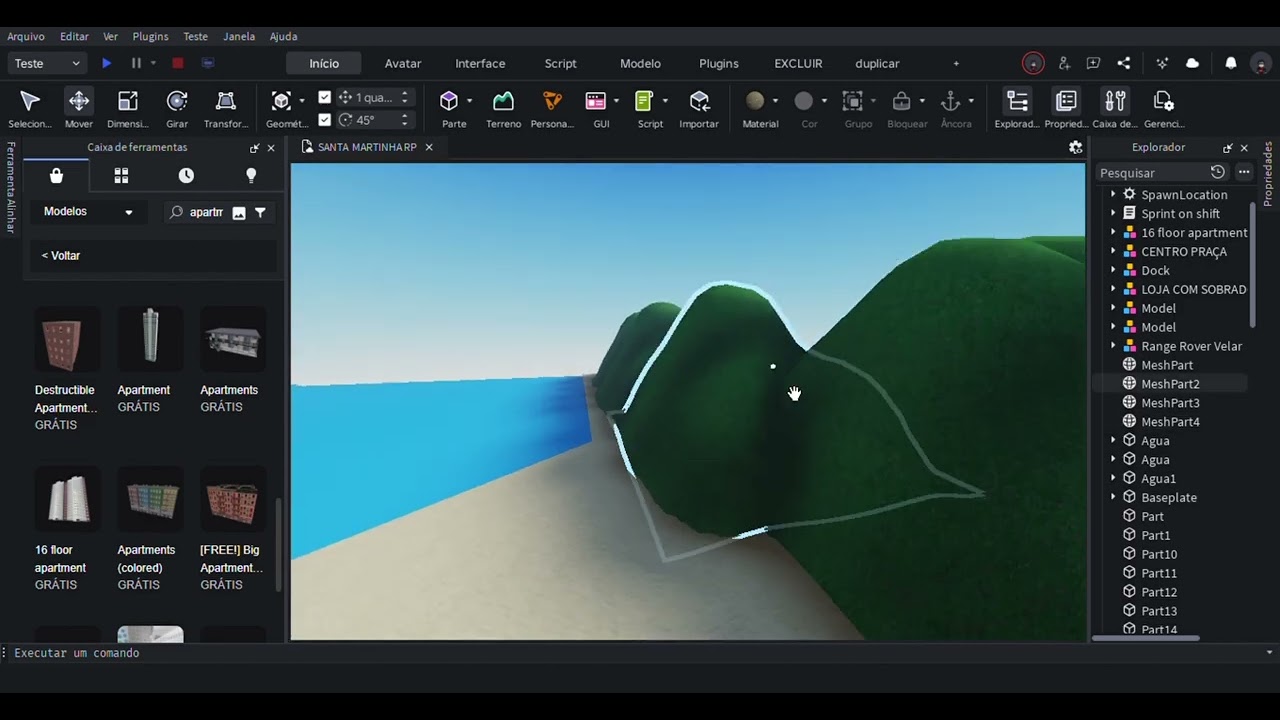Click the Pesquisar explorer search field
Image resolution: width=1280 pixels, height=720 pixels.
[1150, 173]
